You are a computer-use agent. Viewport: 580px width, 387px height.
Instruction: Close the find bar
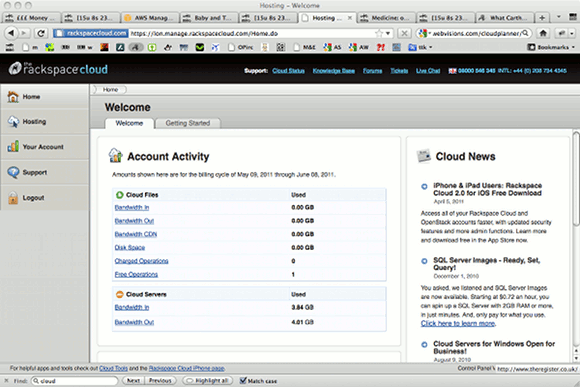pos(6,380)
